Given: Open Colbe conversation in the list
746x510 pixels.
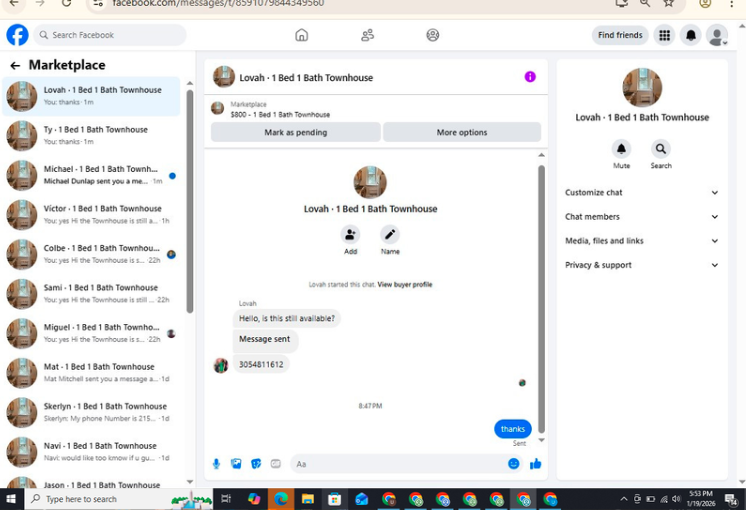Looking at the screenshot, I should click(91, 254).
